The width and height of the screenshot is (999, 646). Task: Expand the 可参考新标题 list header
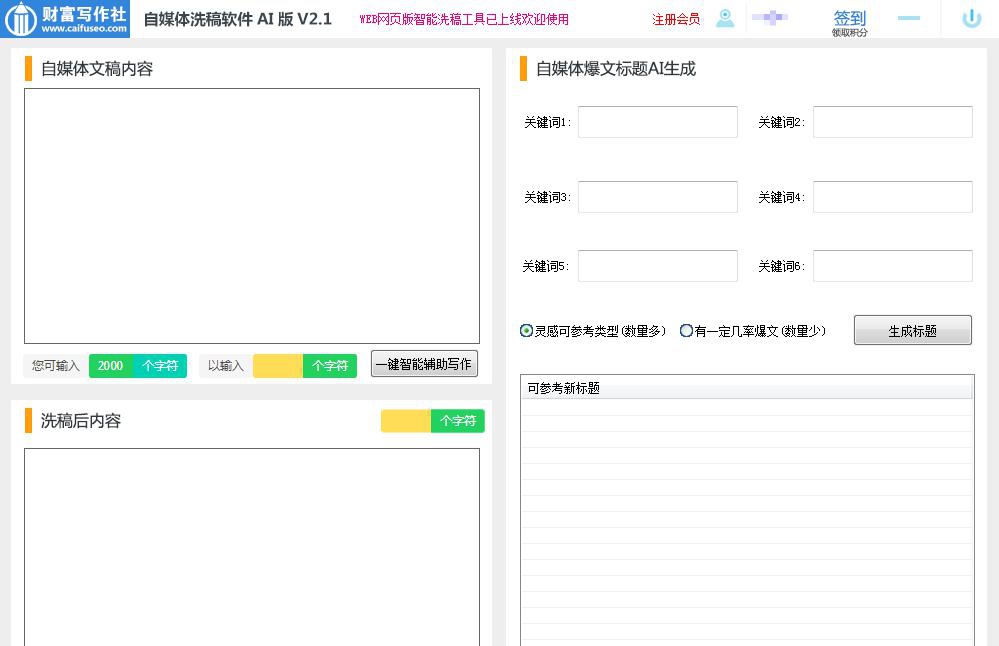745,388
